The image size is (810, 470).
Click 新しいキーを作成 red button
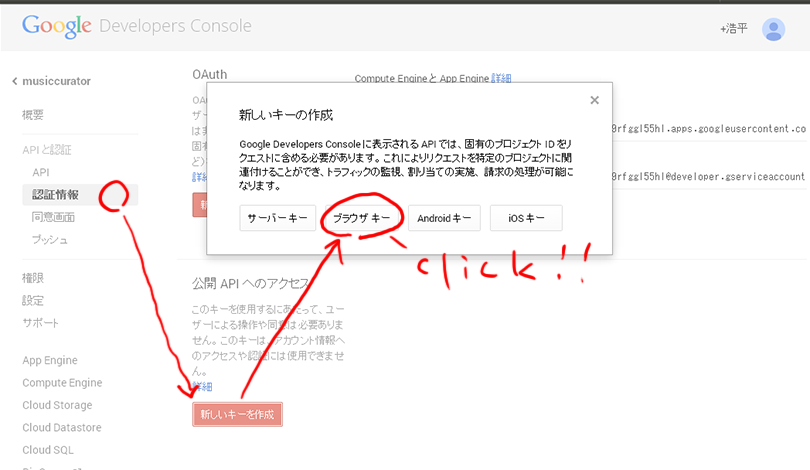coord(238,414)
